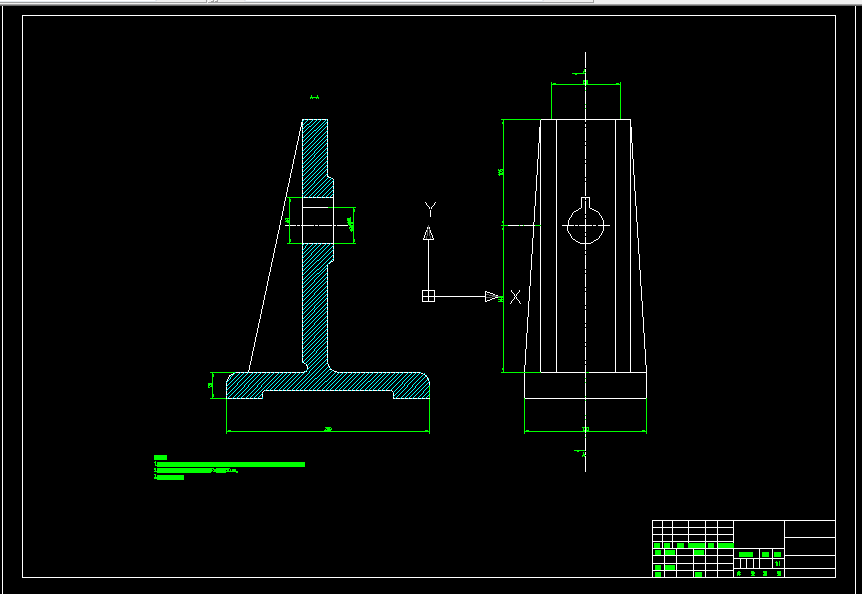The image size is (862, 594).
Task: Select the upper vertical height dimension of the front view
Action: coord(502,172)
